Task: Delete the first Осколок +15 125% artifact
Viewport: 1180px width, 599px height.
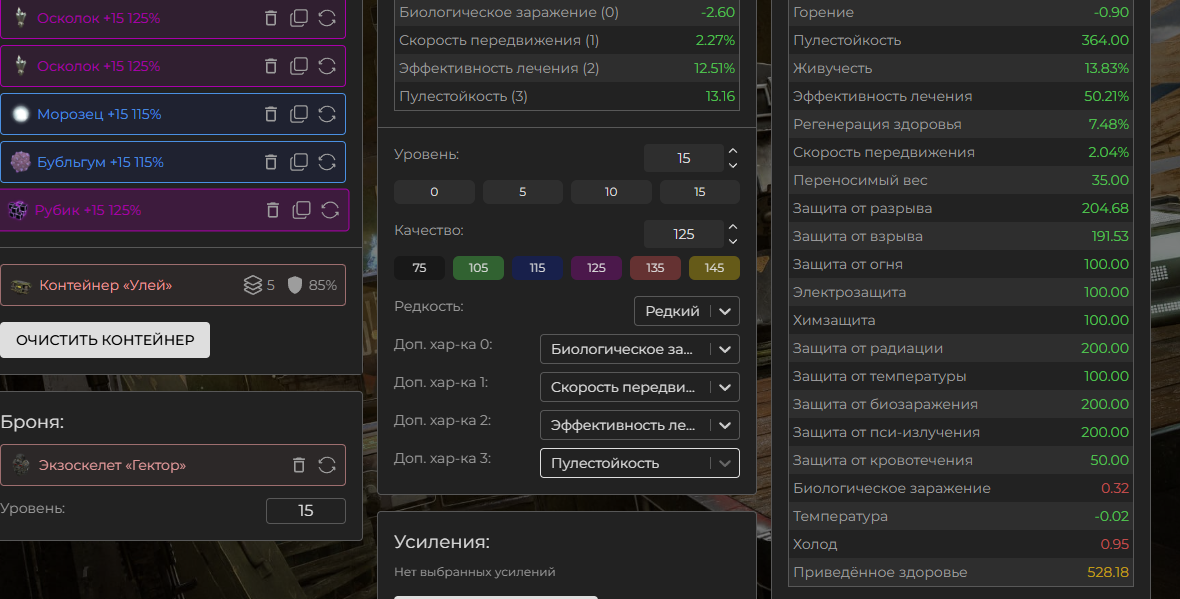Action: [x=271, y=18]
